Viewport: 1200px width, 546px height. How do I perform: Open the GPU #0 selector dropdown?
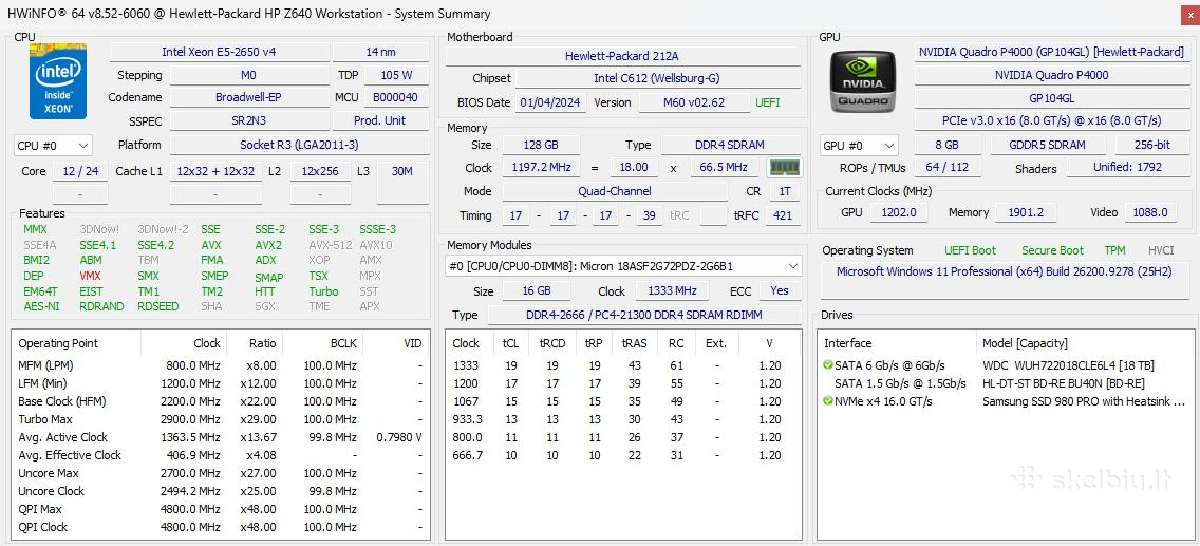(x=858, y=145)
